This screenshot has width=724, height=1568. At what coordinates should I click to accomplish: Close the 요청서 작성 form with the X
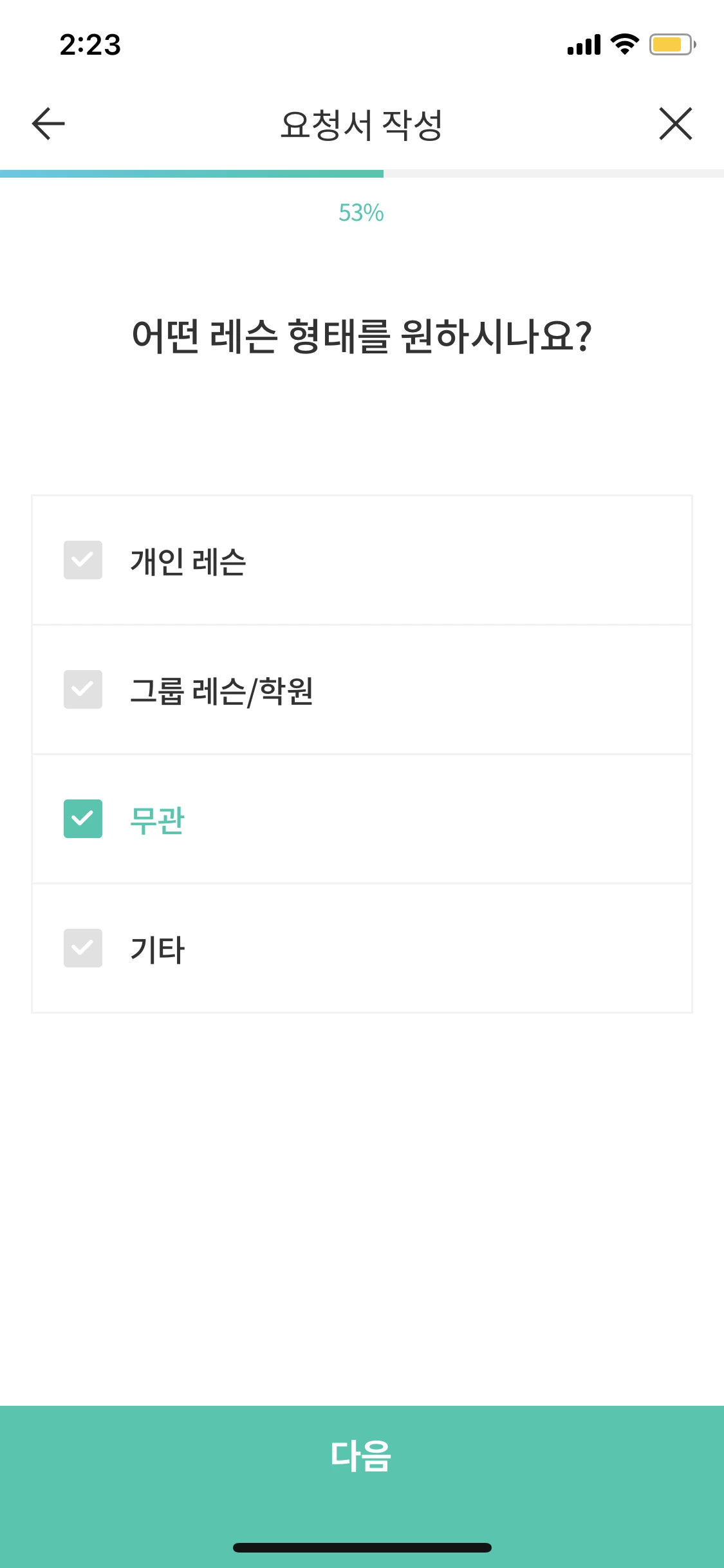point(676,124)
